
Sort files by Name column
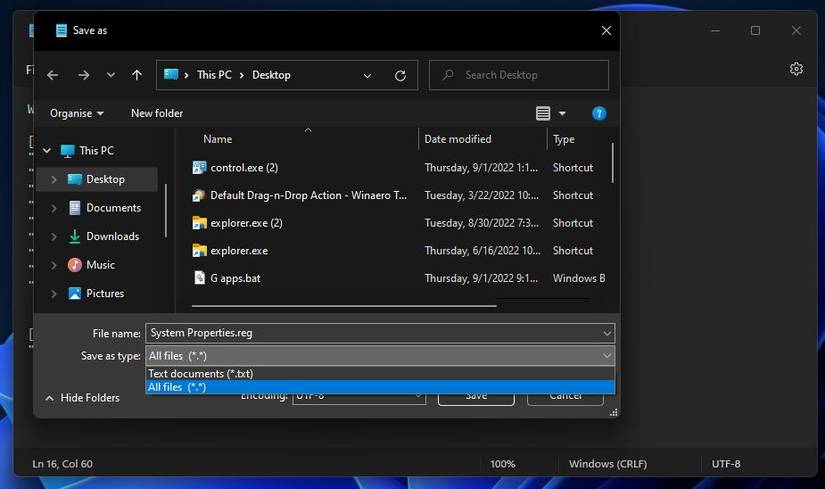point(217,139)
